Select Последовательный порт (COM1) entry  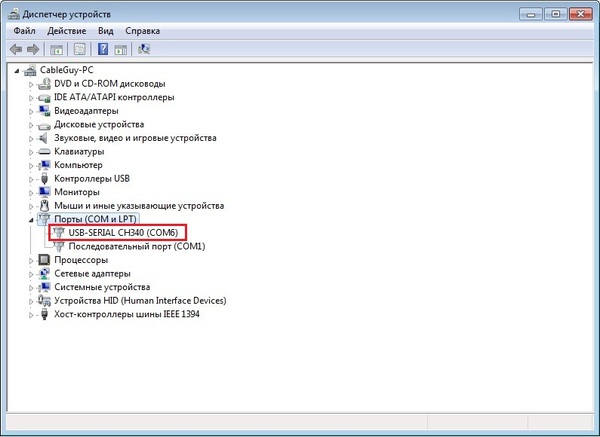click(x=137, y=246)
